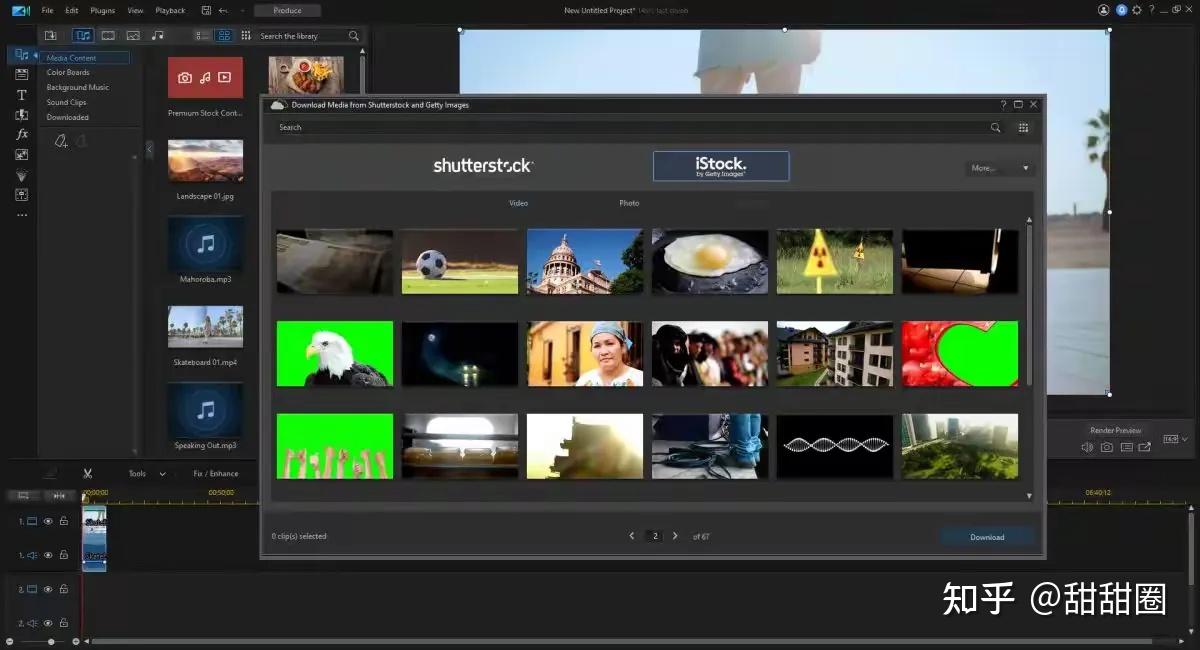This screenshot has height=650, width=1200.
Task: Click the dialog Search field
Action: coord(630,127)
